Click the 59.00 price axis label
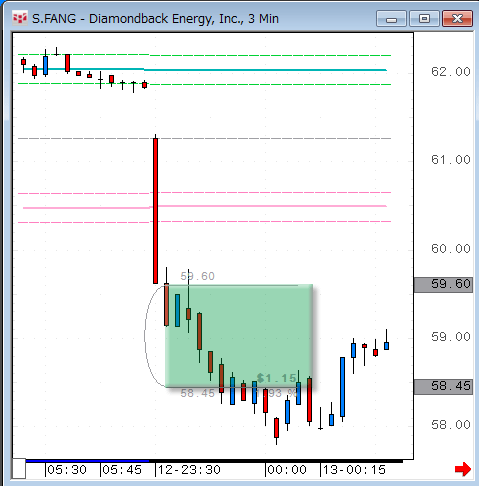This screenshot has width=479, height=486. coord(451,337)
